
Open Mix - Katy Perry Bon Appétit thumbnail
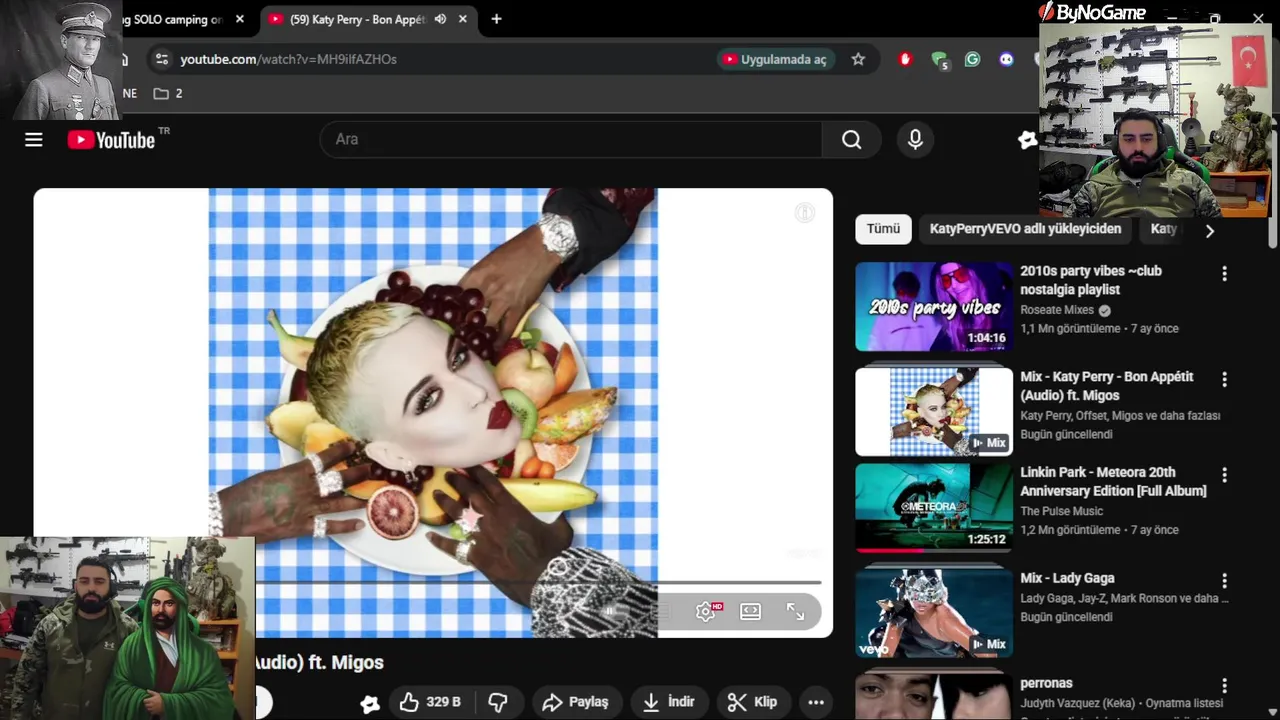[x=934, y=412]
